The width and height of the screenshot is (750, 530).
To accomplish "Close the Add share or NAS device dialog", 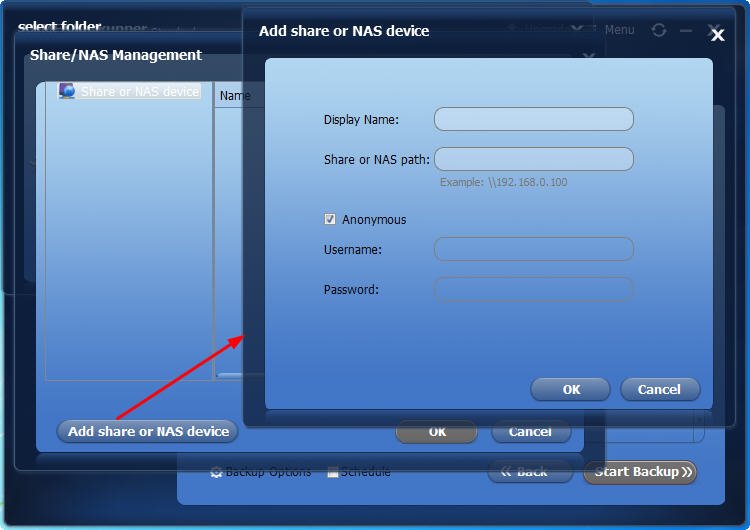I will click(x=717, y=35).
